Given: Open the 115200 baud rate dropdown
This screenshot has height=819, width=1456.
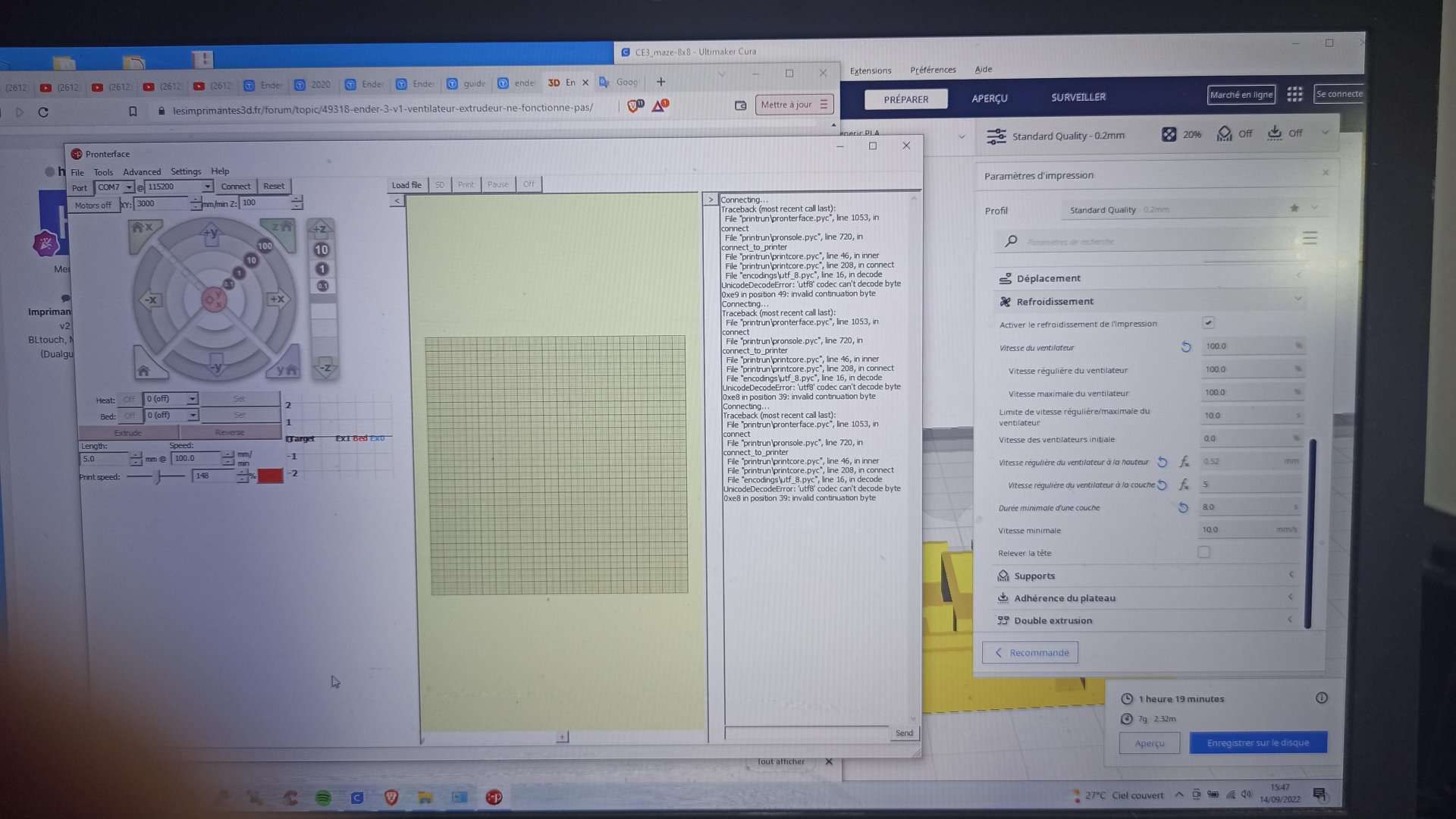Looking at the screenshot, I should (207, 187).
